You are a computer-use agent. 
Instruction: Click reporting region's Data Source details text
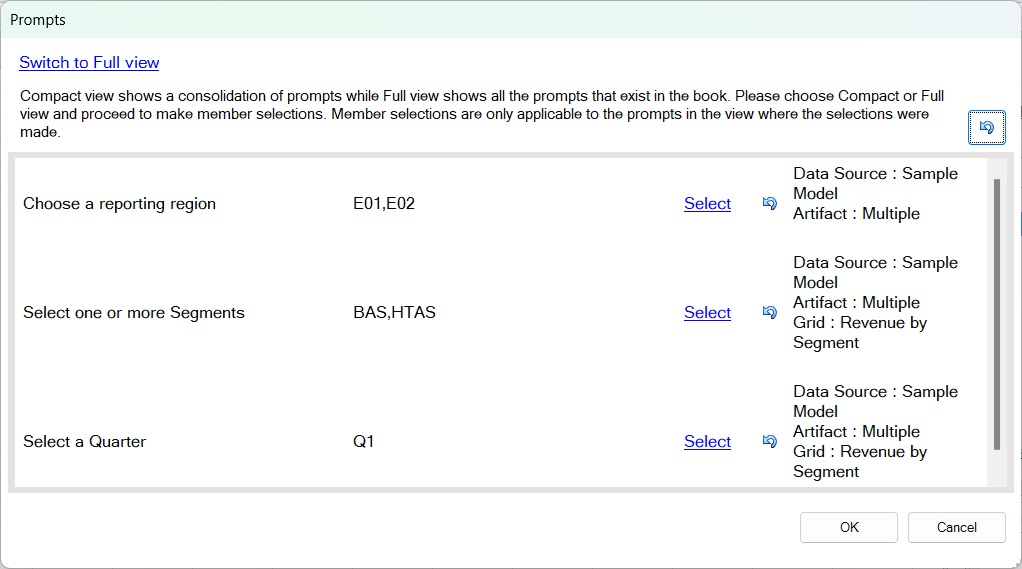(x=875, y=183)
